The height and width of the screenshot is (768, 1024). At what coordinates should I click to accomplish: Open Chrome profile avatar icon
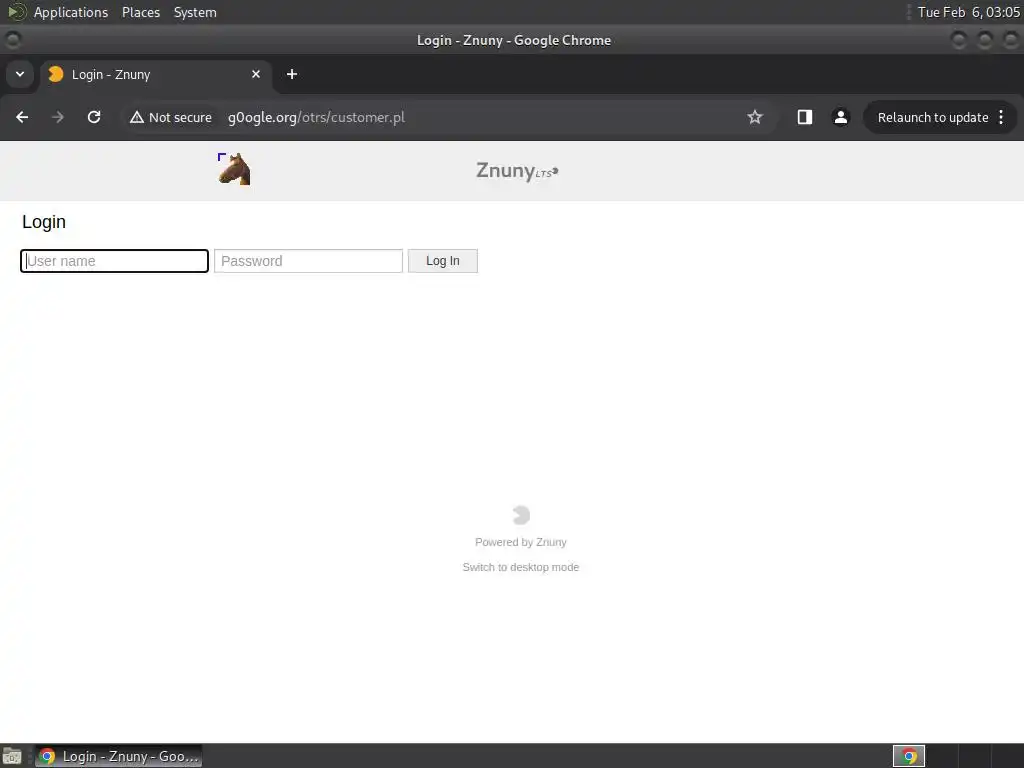pos(840,117)
